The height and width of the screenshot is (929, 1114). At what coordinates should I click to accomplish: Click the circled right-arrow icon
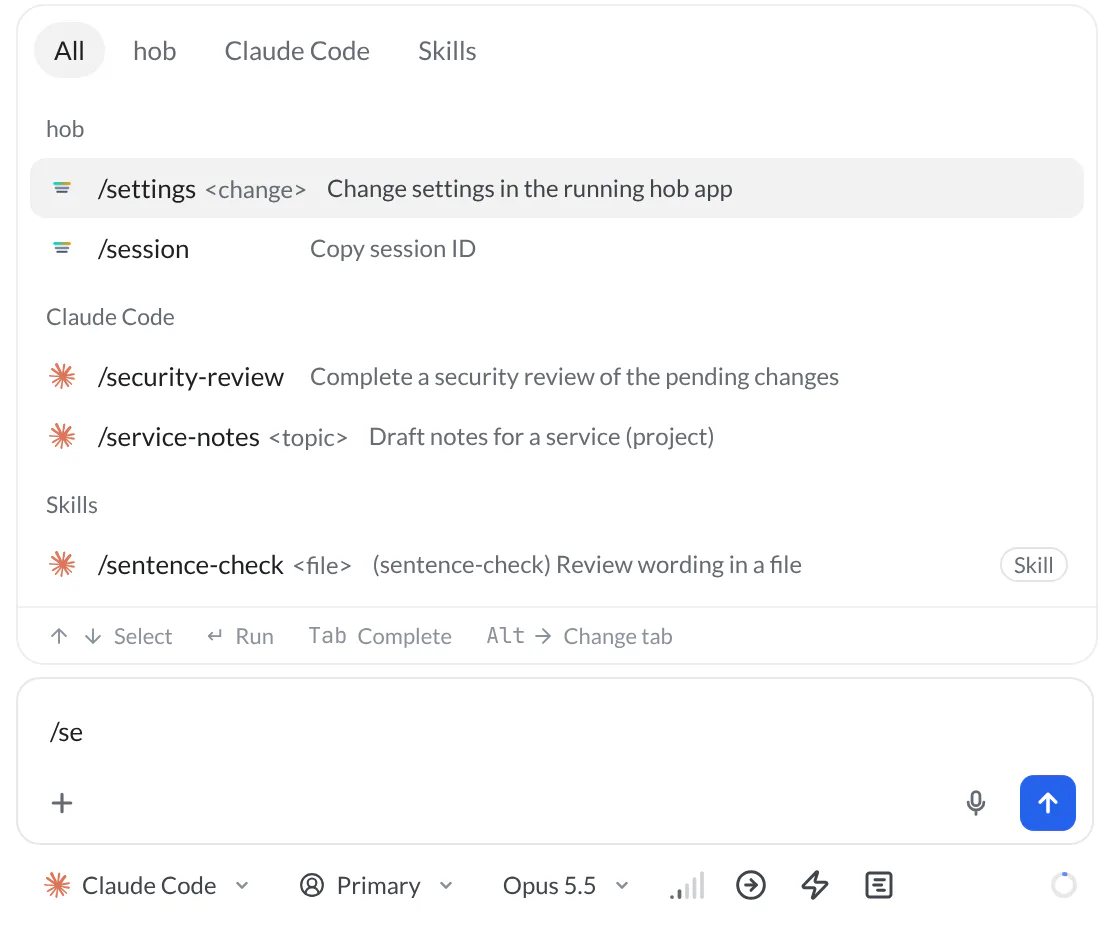751,886
